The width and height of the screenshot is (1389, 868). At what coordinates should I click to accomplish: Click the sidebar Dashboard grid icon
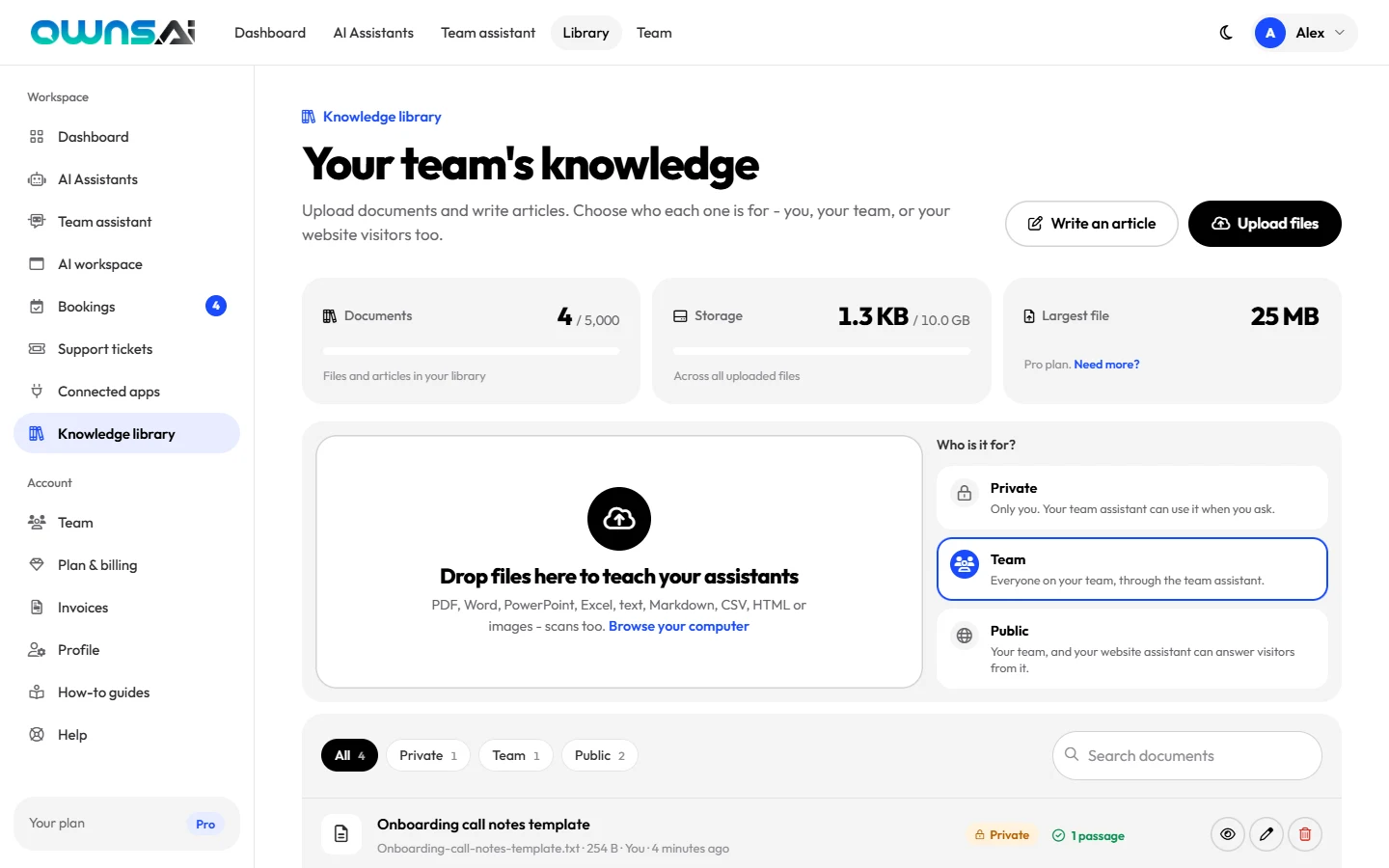click(x=37, y=137)
